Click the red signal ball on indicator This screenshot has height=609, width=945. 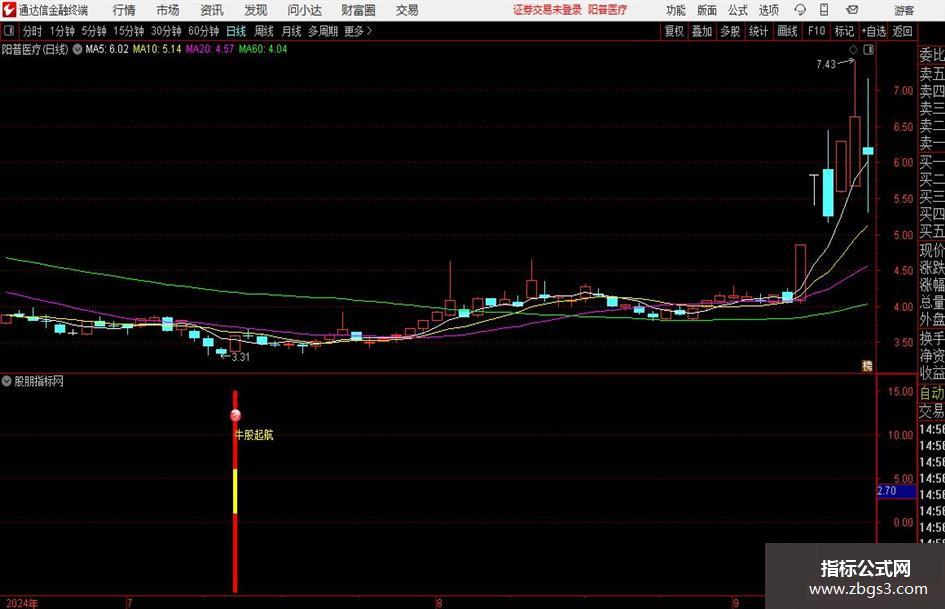[x=236, y=415]
